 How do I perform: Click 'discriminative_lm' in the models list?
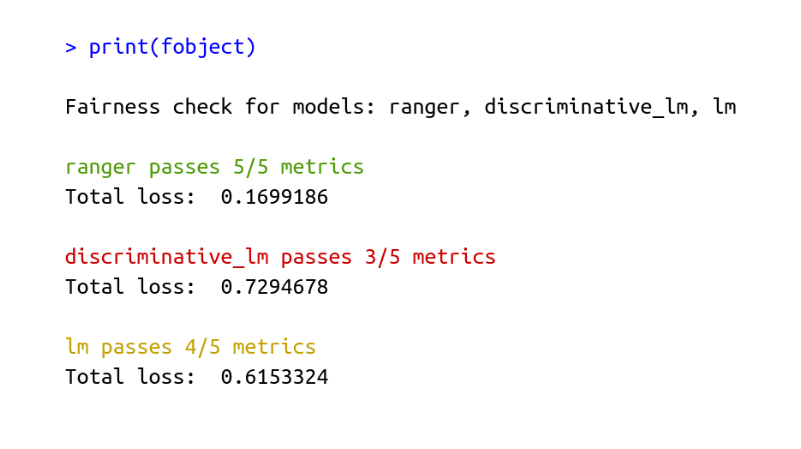pos(585,107)
